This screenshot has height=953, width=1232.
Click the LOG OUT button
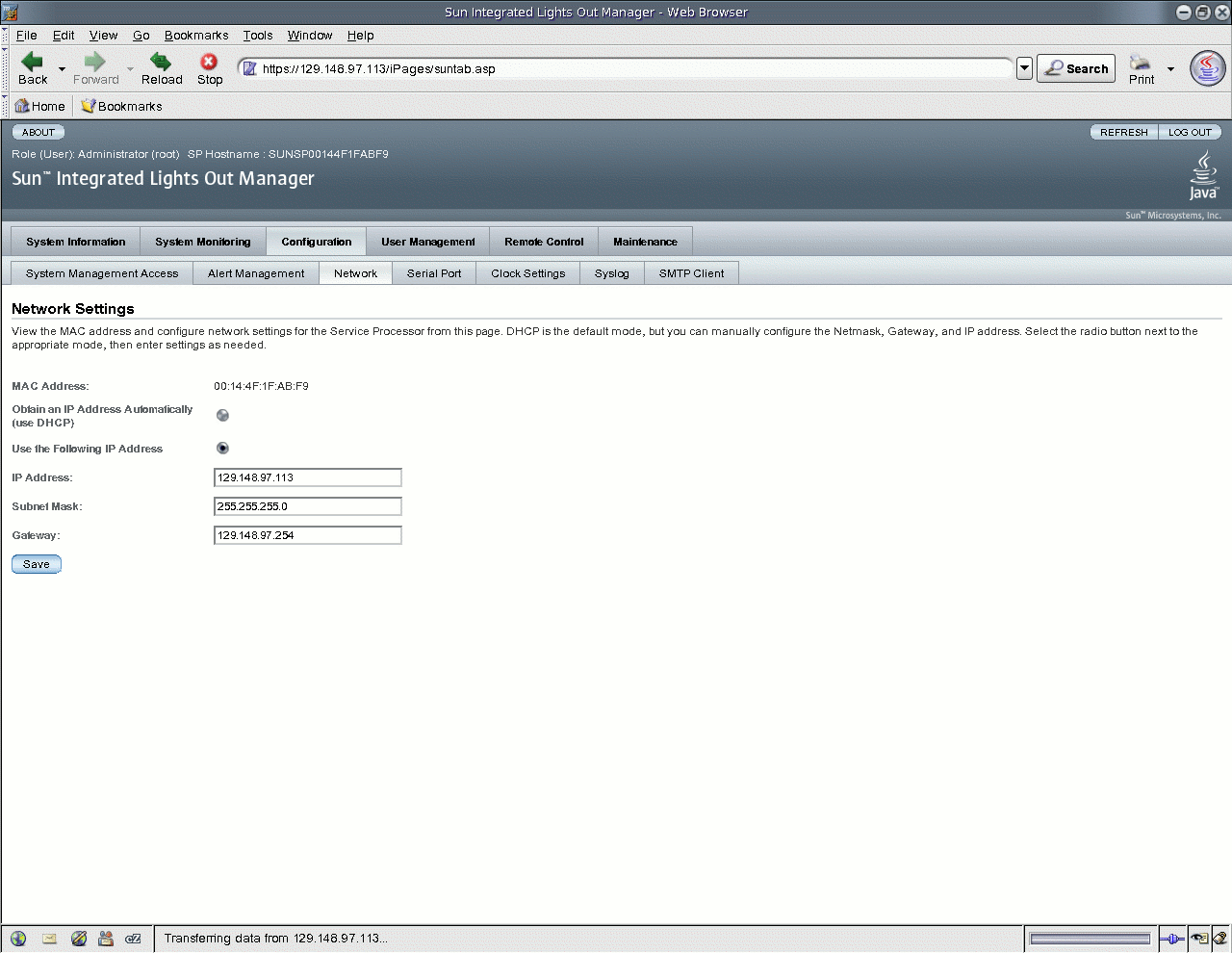(1190, 132)
